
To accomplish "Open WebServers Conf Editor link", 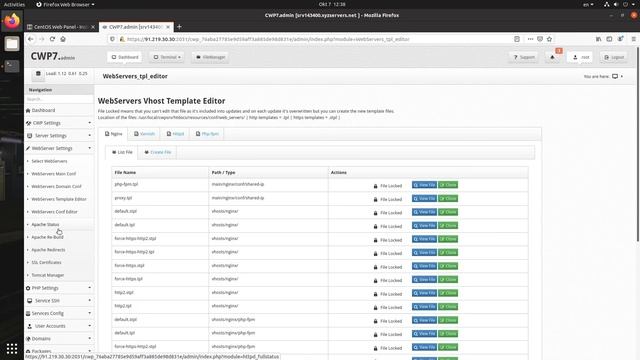I will (x=54, y=212).
